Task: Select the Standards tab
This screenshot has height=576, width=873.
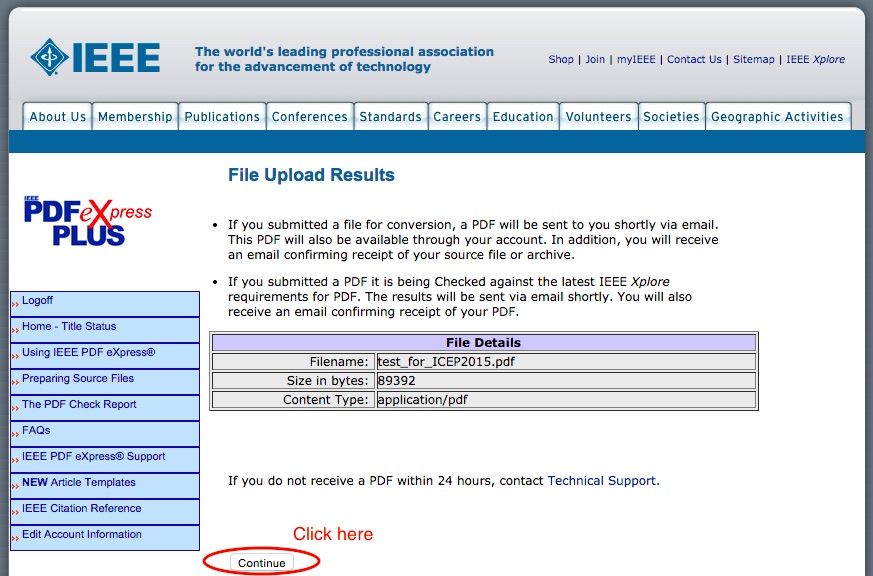Action: [x=390, y=117]
